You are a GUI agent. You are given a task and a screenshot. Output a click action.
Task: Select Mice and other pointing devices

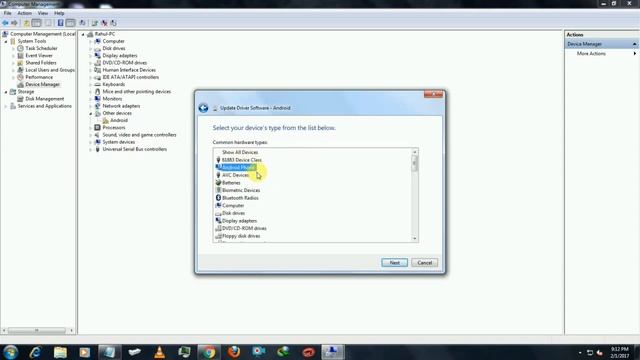[x=136, y=92]
